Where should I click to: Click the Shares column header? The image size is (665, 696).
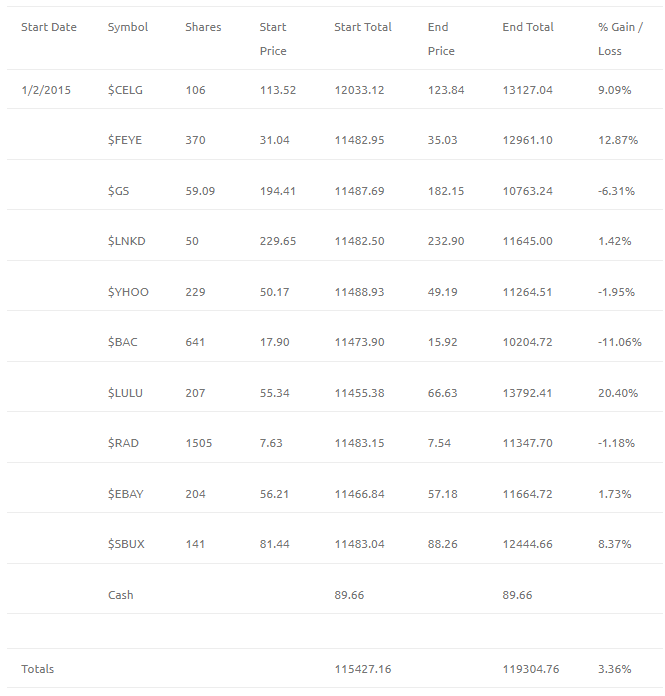click(x=203, y=27)
